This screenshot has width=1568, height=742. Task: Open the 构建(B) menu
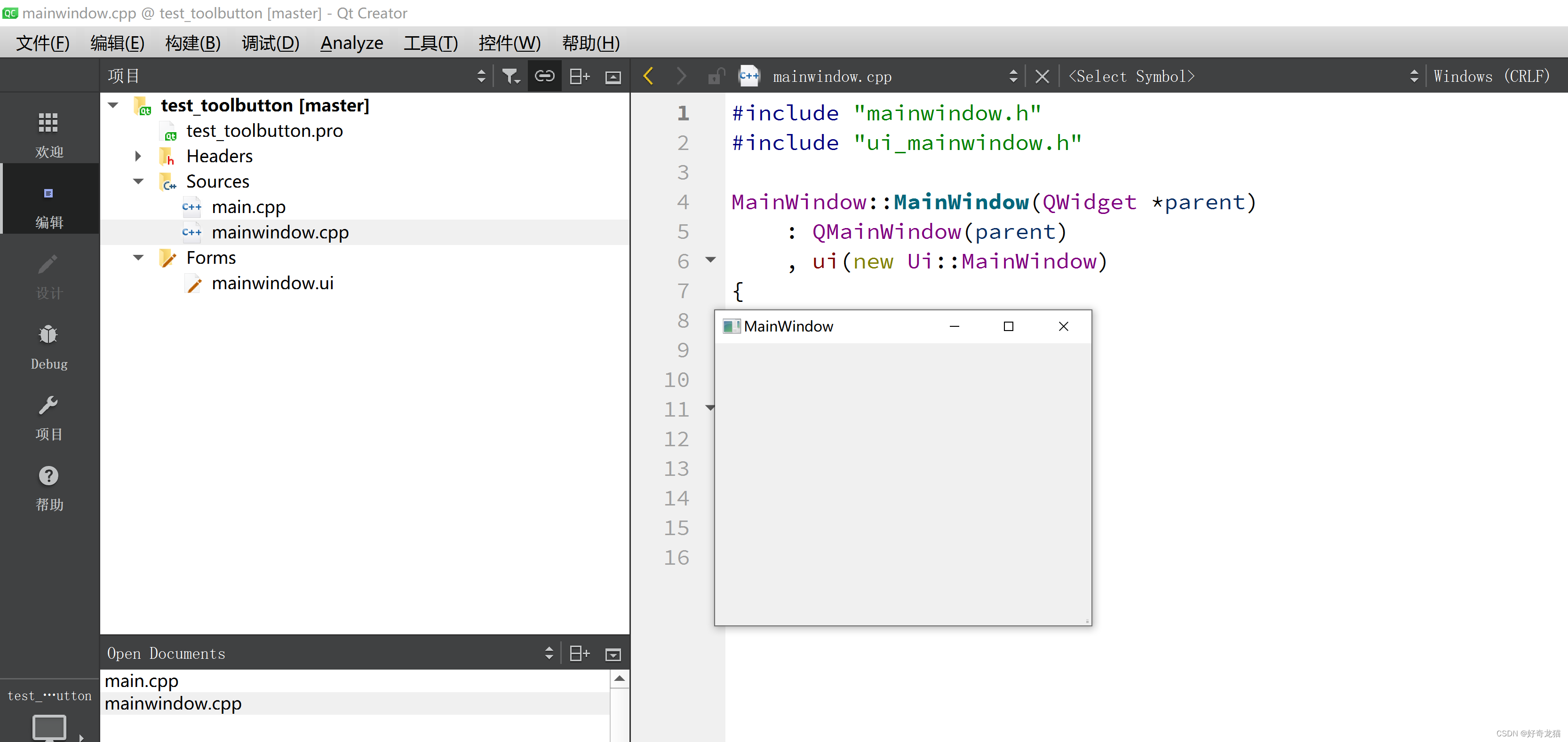(x=193, y=43)
